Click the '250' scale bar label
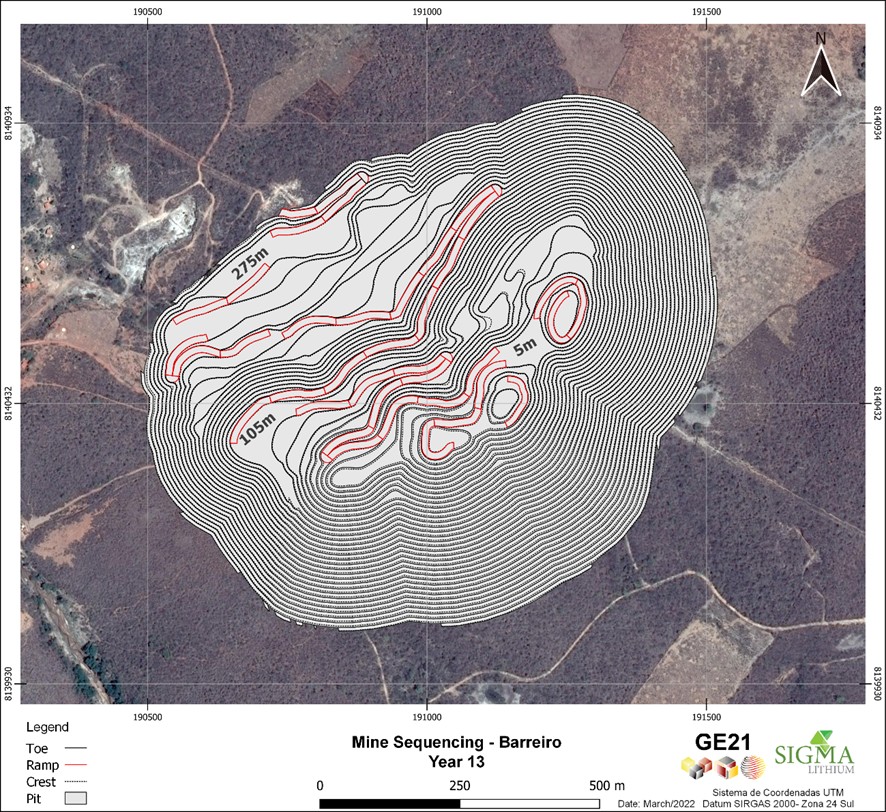886x812 pixels. pyautogui.click(x=460, y=784)
